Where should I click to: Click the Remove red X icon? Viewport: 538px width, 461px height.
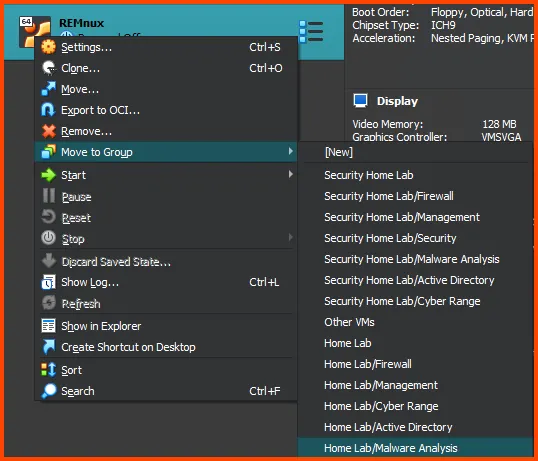[x=48, y=131]
